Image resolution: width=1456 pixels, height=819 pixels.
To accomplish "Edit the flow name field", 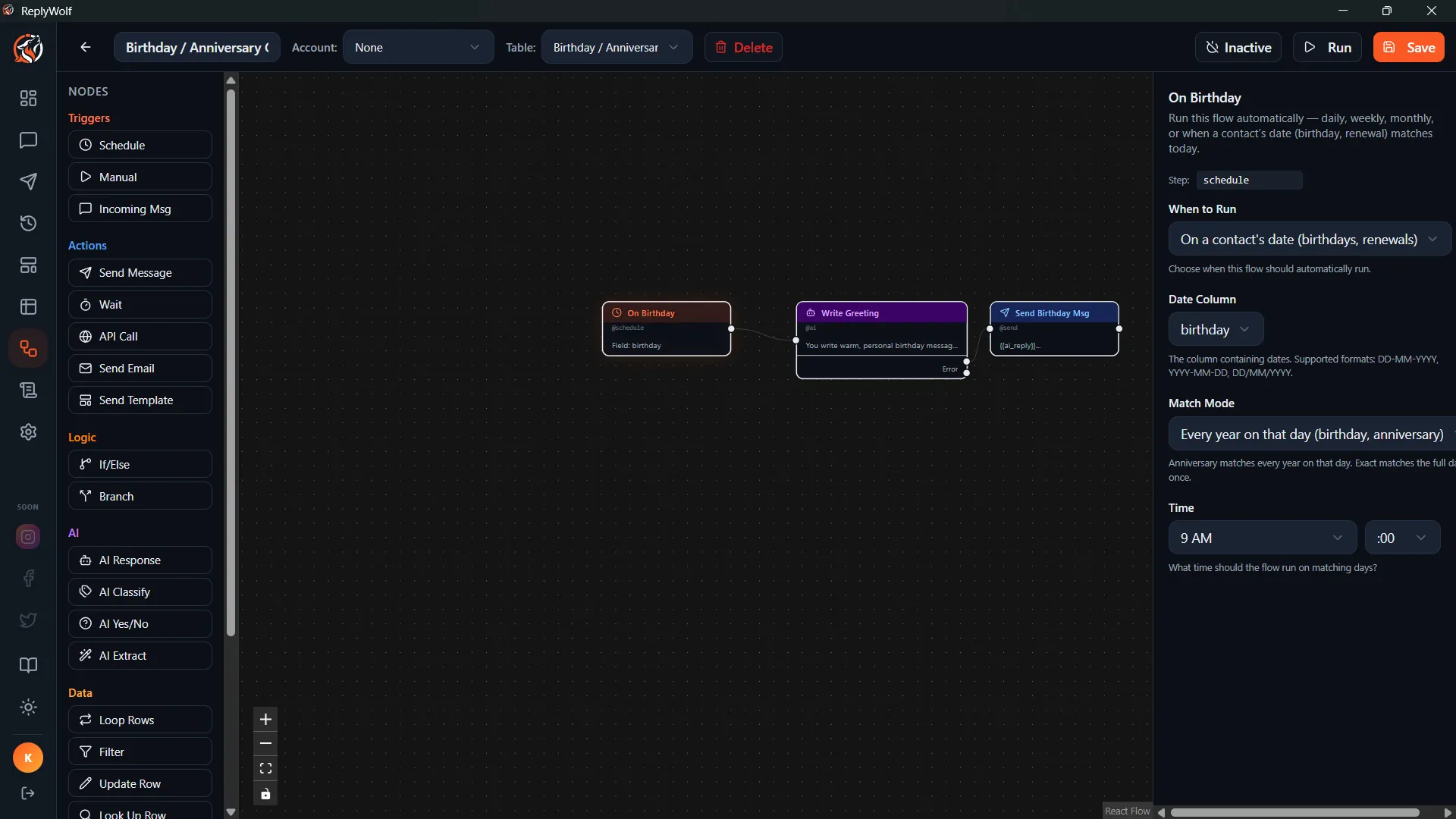I will point(197,47).
